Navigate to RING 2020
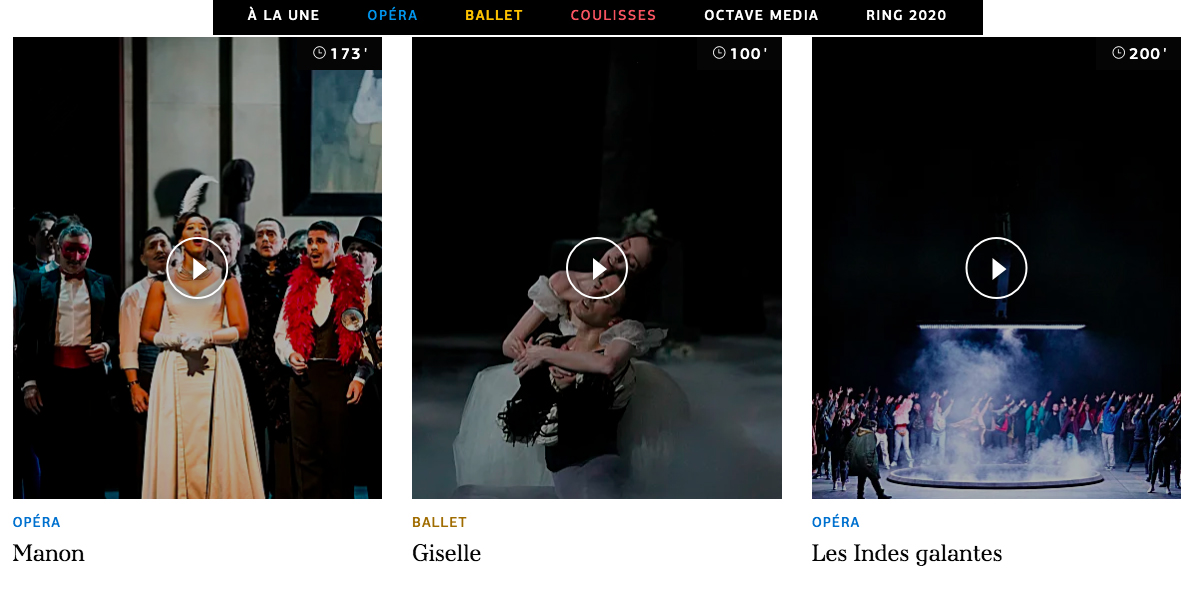The height and width of the screenshot is (589, 1181). 906,15
